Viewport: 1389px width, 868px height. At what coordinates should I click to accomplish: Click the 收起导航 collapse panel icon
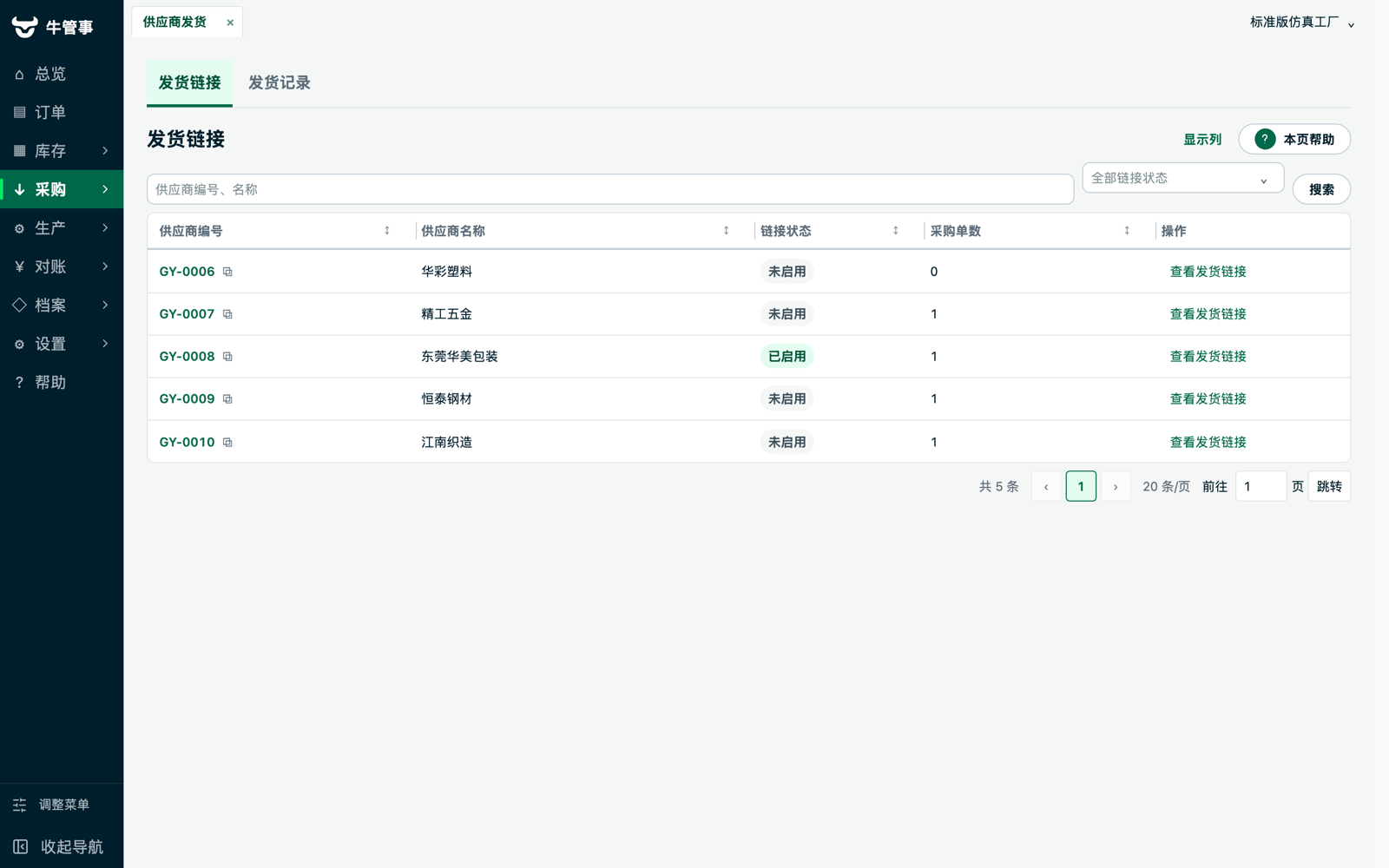click(x=20, y=846)
